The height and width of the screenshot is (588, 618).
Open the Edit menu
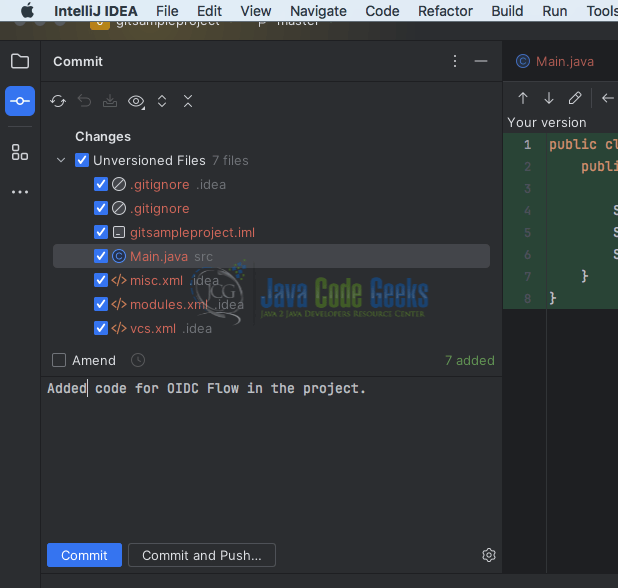point(209,11)
